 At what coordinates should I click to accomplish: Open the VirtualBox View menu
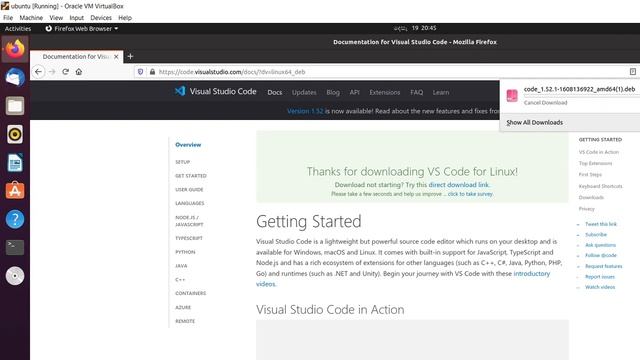tap(56, 18)
